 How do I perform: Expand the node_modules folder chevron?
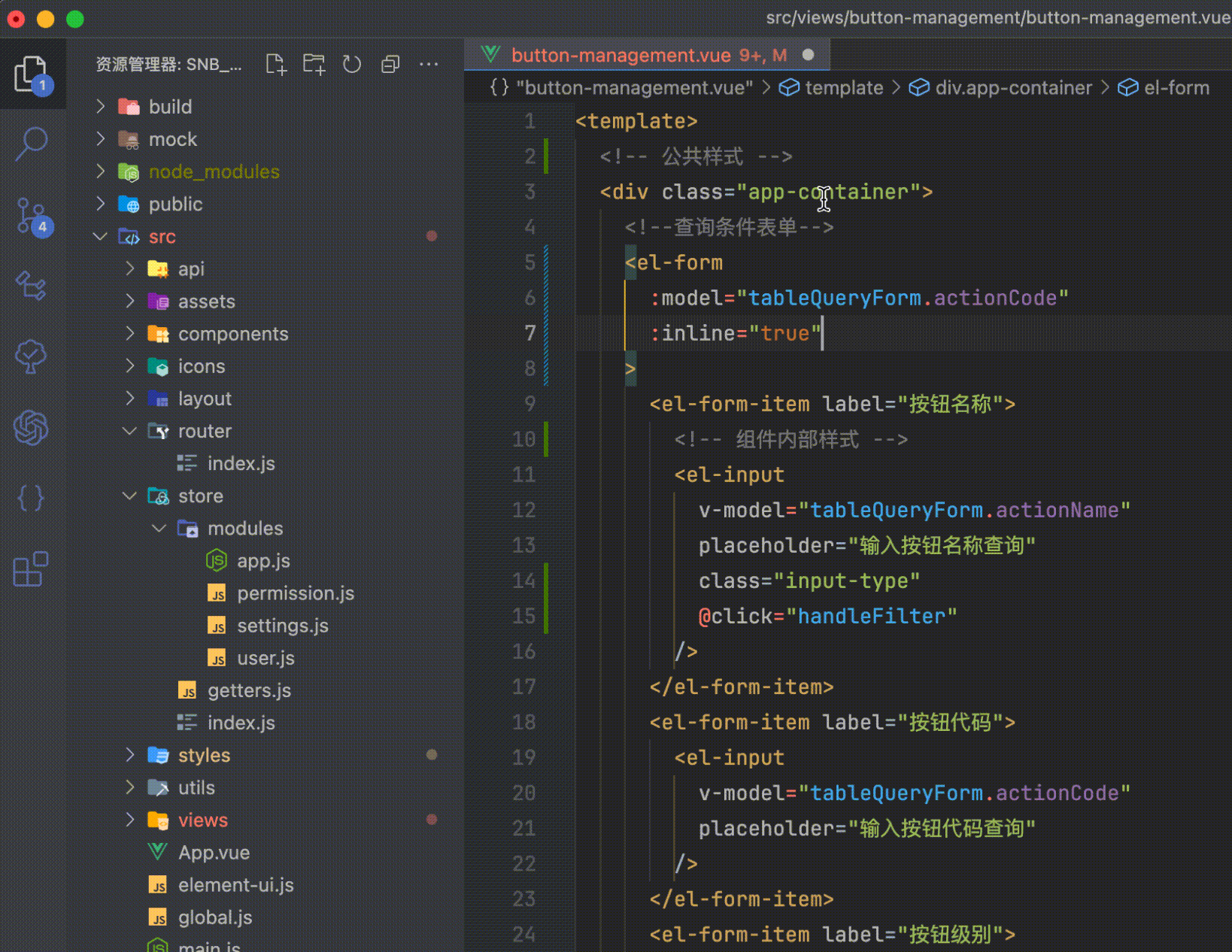point(101,171)
